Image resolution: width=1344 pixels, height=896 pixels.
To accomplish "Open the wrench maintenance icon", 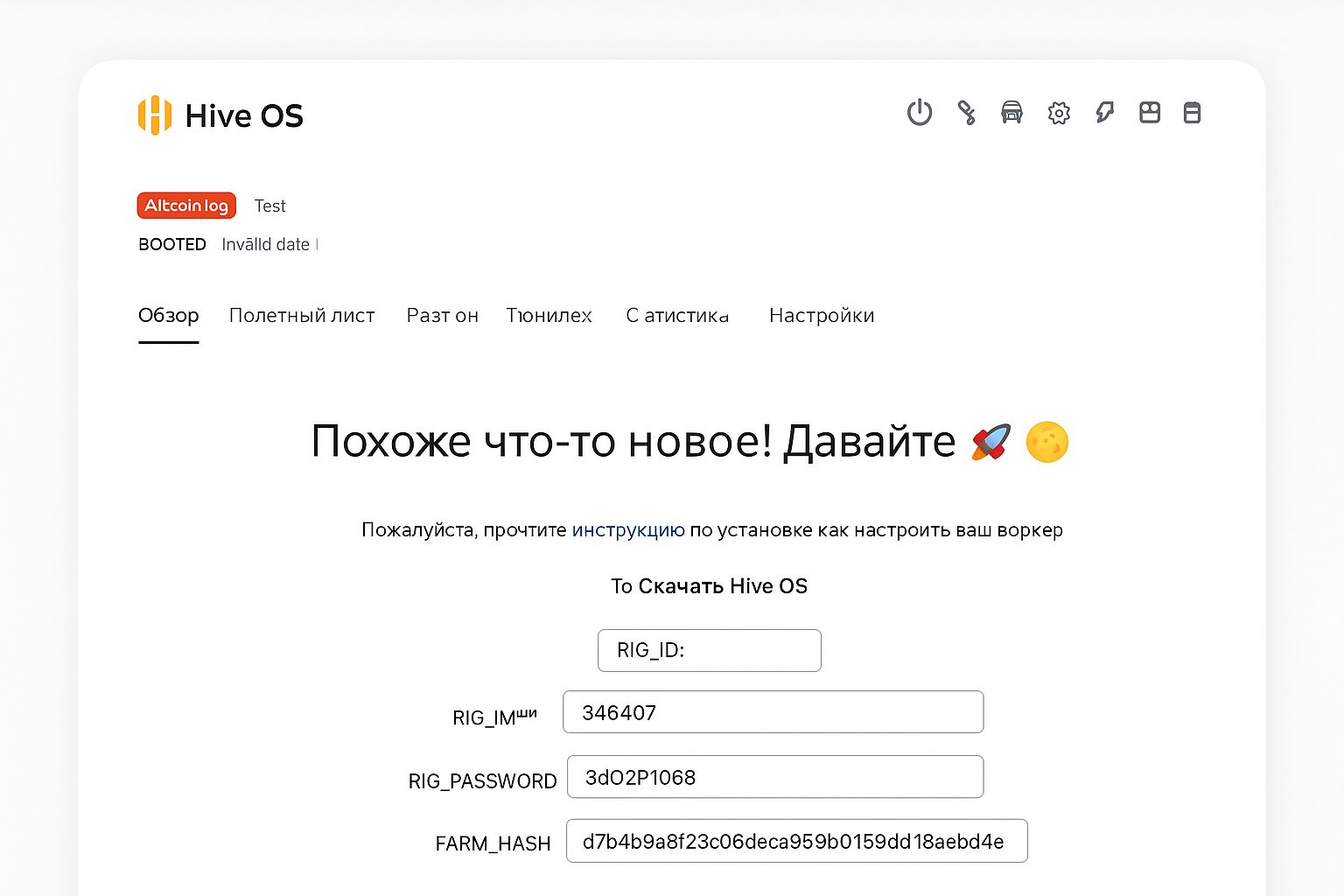I will click(x=967, y=113).
